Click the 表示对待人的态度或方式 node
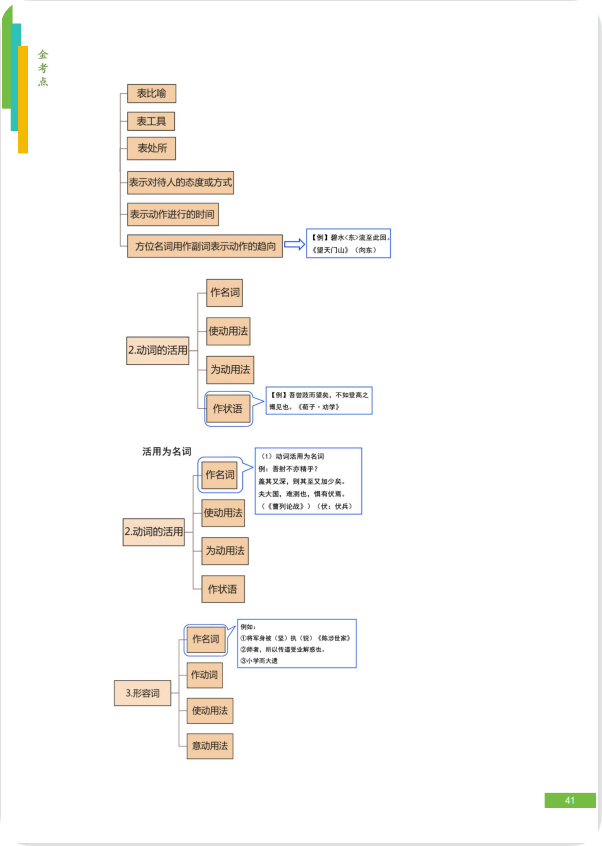The width and height of the screenshot is (602, 846). point(180,183)
